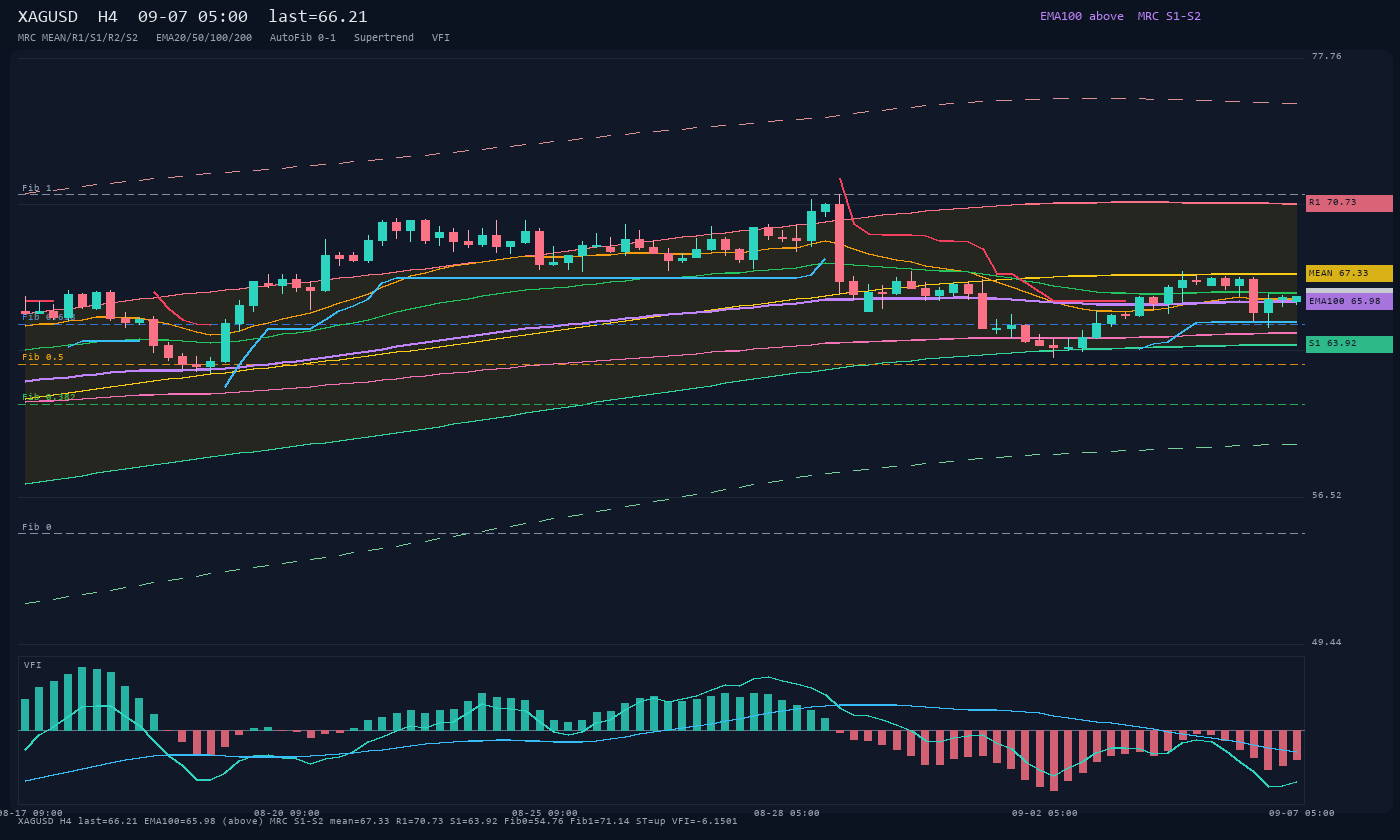This screenshot has width=1400, height=840.
Task: Click the last=66.21 price readout in the title
Action: click(318, 17)
